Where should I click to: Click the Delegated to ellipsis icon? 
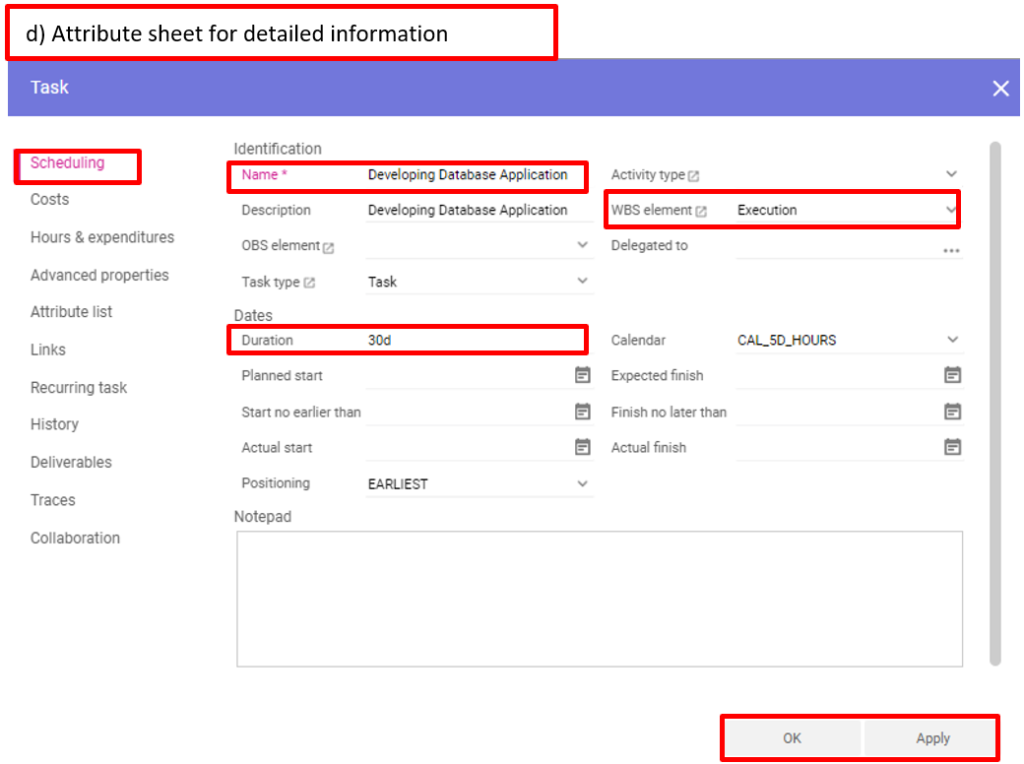click(x=951, y=250)
